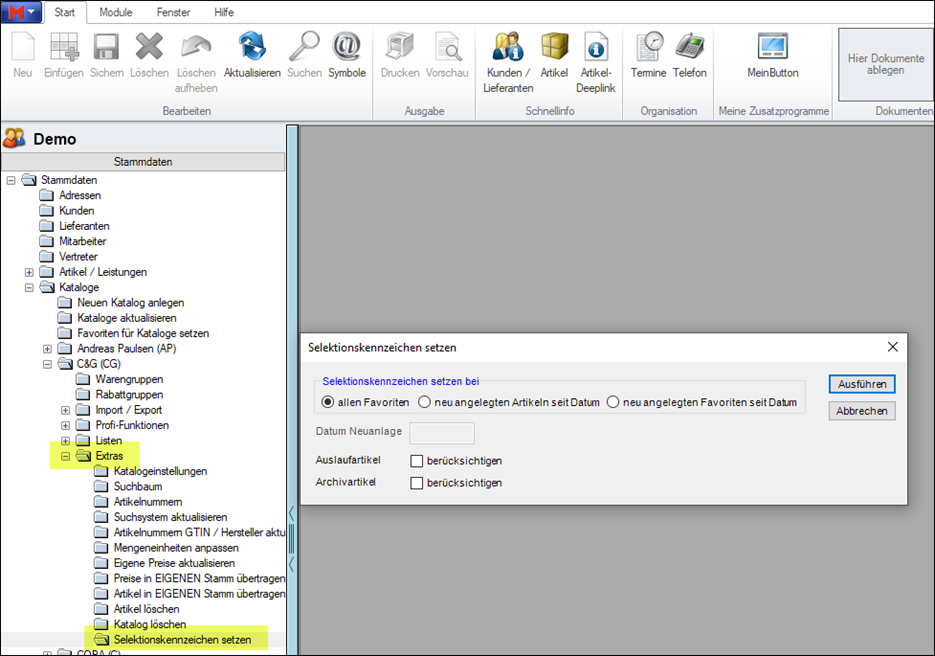The height and width of the screenshot is (656, 935).
Task: Open the Hilfe ribbon tab
Action: 224,12
